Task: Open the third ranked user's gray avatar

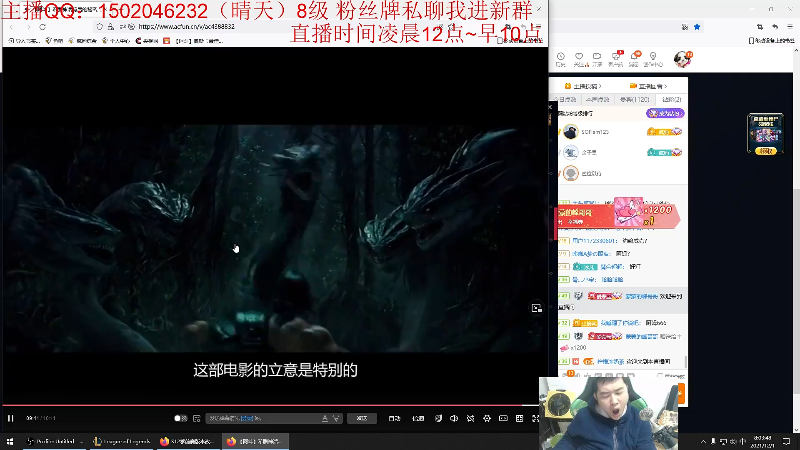Action: point(570,173)
